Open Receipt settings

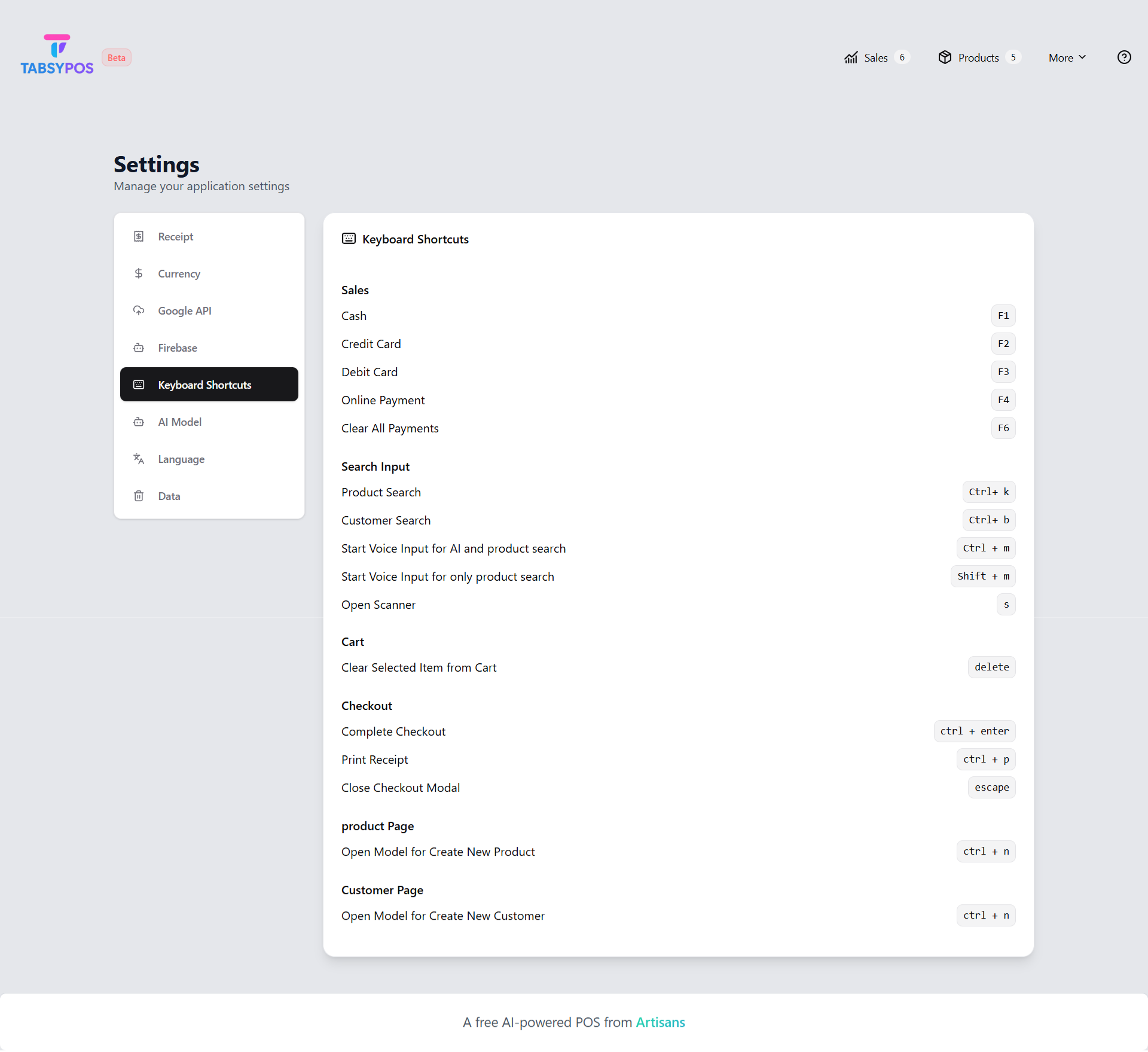(209, 237)
